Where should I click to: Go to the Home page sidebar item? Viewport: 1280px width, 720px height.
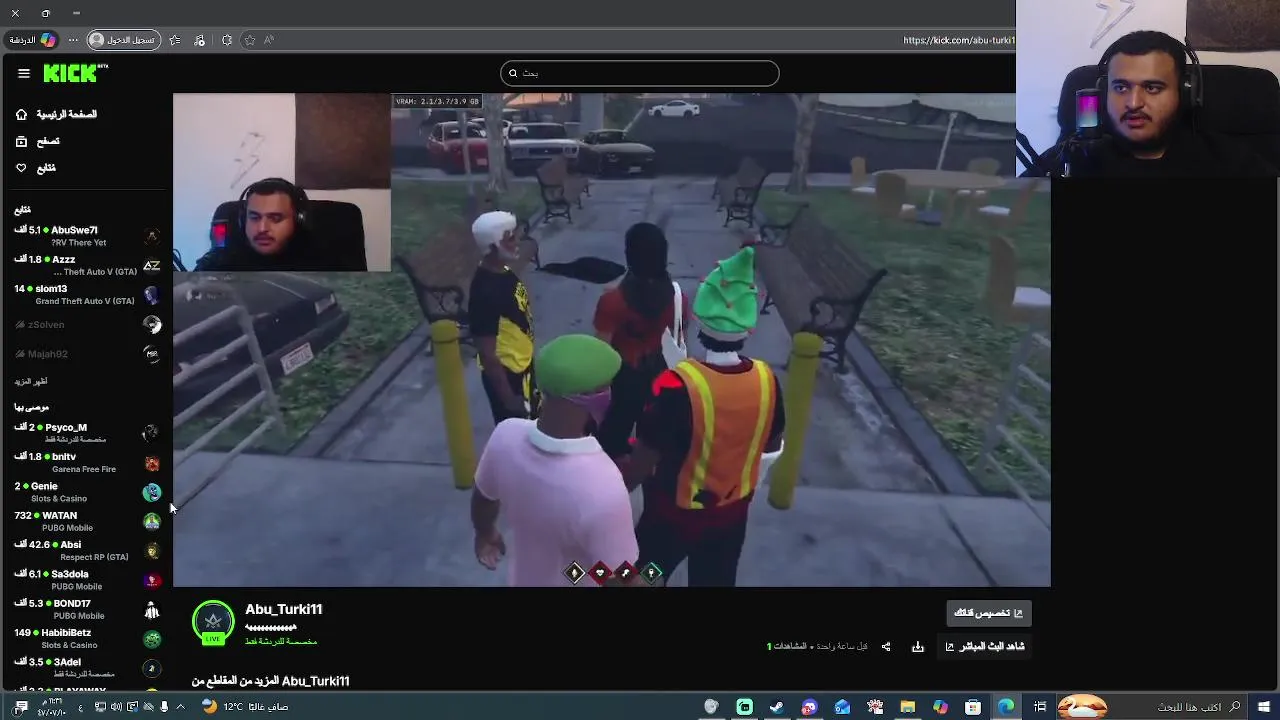(x=56, y=114)
